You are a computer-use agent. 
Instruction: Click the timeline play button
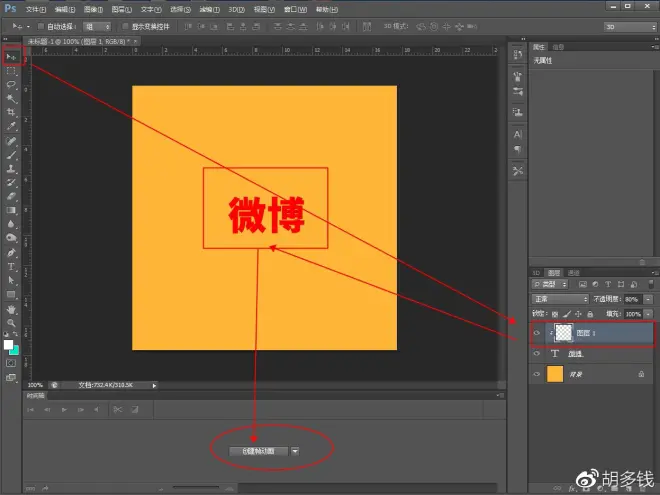(x=64, y=410)
